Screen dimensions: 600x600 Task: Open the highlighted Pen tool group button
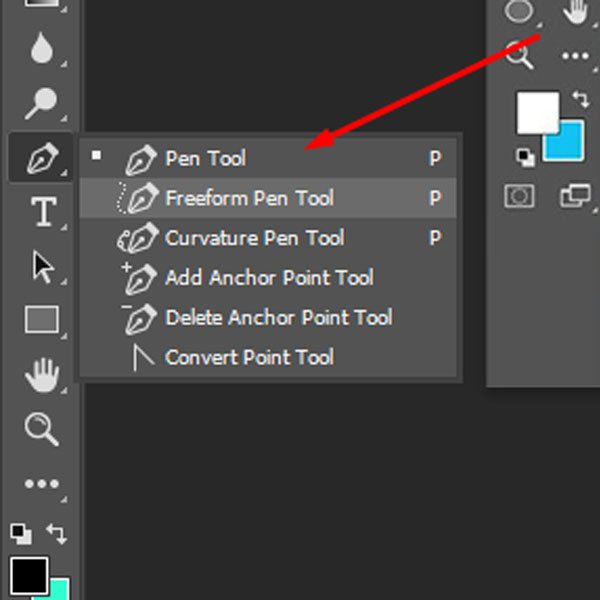click(x=41, y=158)
